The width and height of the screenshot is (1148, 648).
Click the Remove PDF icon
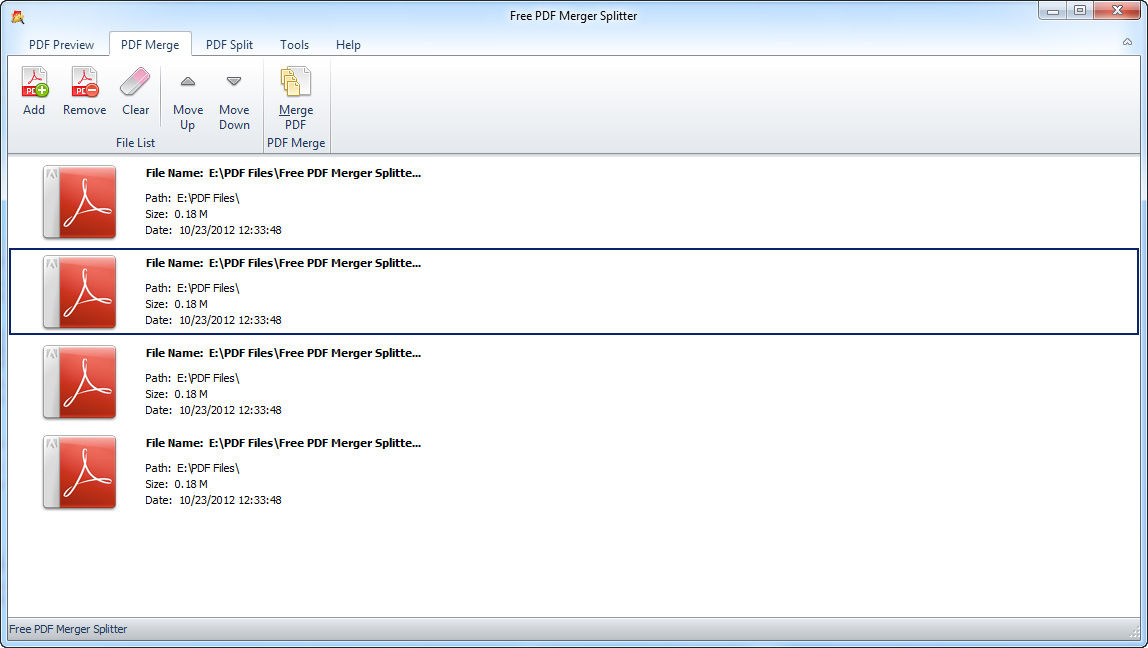(84, 82)
